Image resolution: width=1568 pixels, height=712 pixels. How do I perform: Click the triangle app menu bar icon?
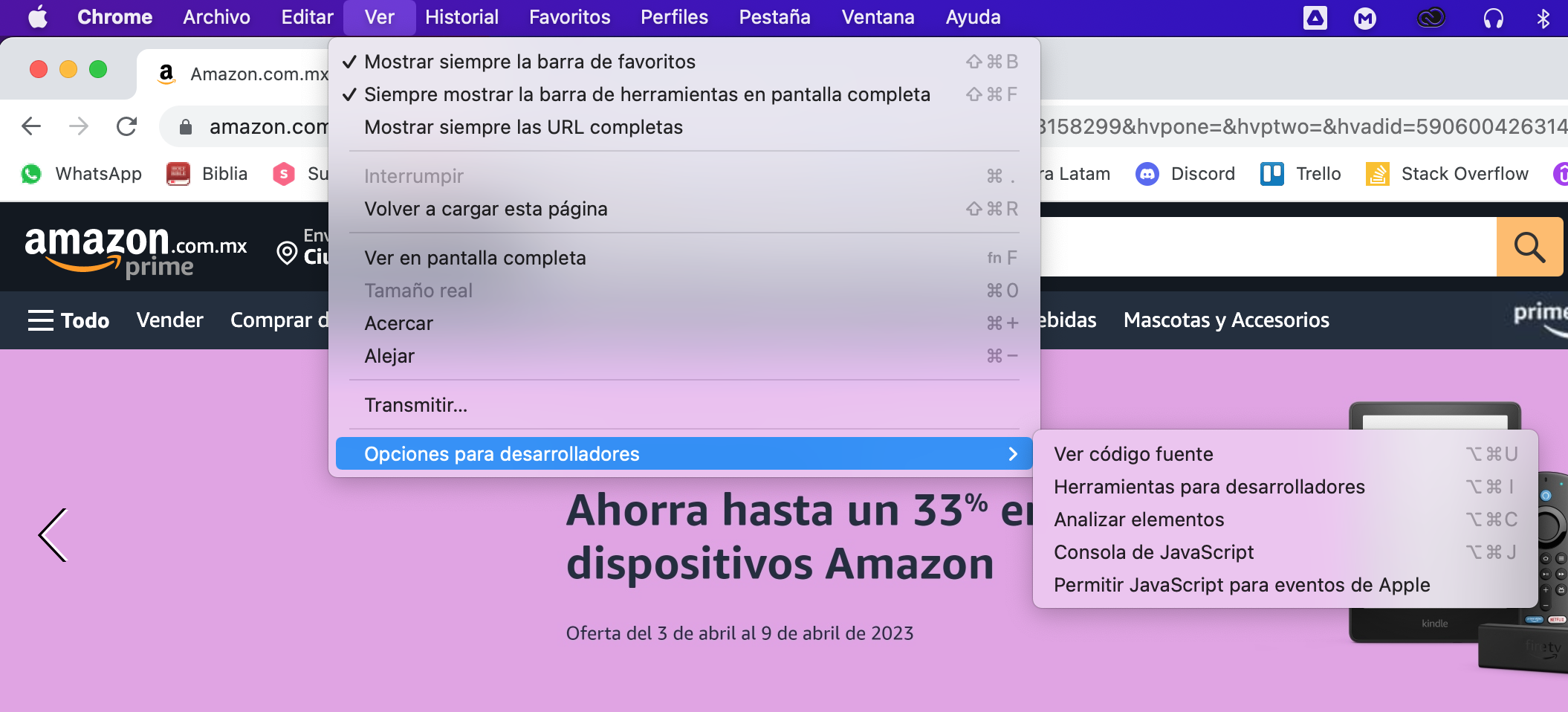point(1315,18)
